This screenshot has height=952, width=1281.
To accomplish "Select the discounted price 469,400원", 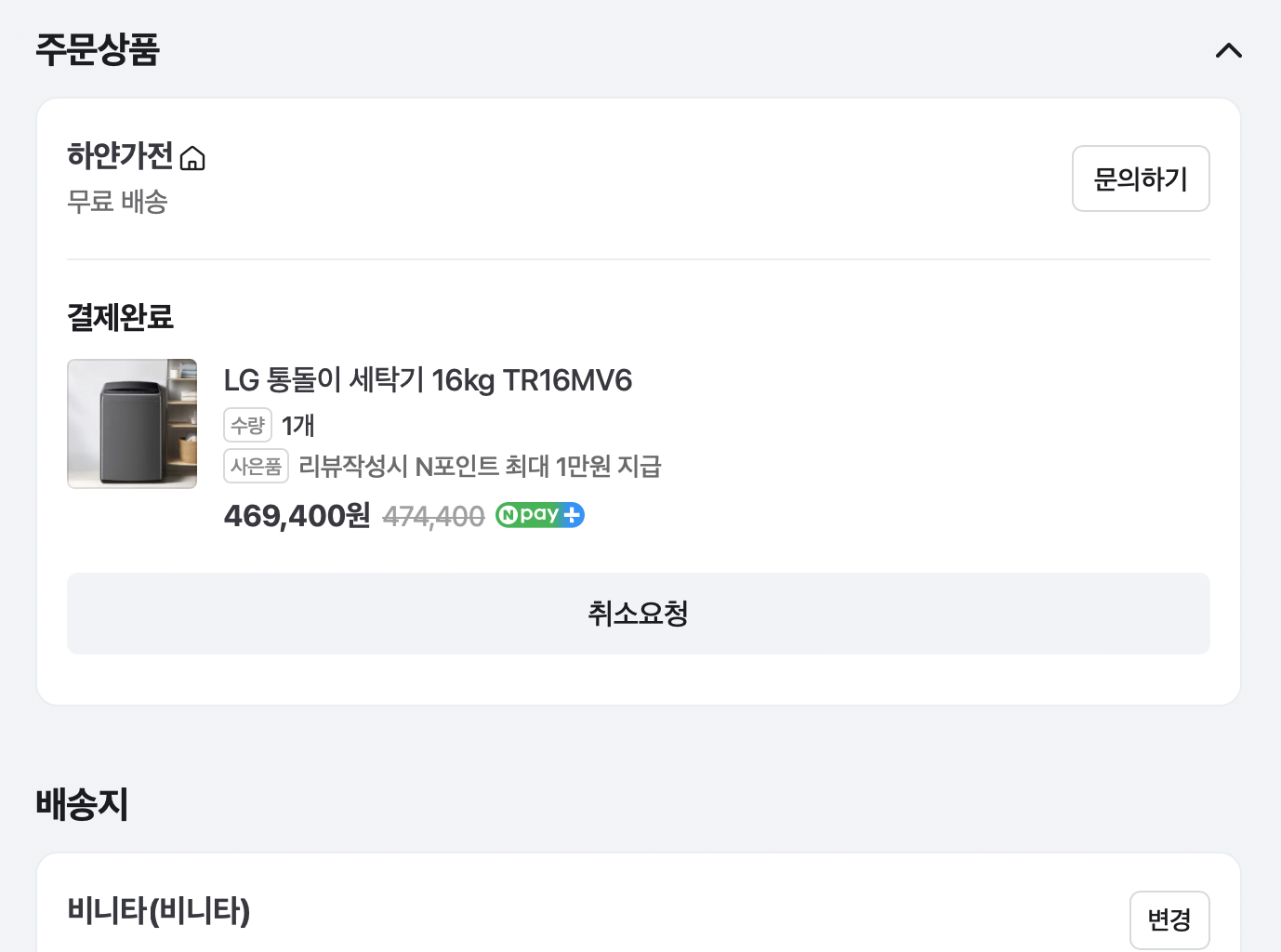I will click(x=296, y=515).
